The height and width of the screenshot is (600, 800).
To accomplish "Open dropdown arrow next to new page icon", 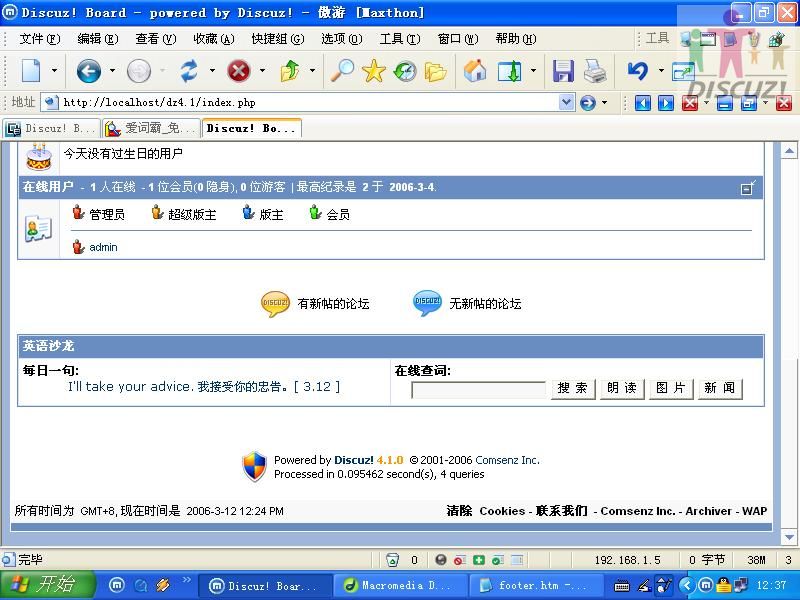I will 54,70.
